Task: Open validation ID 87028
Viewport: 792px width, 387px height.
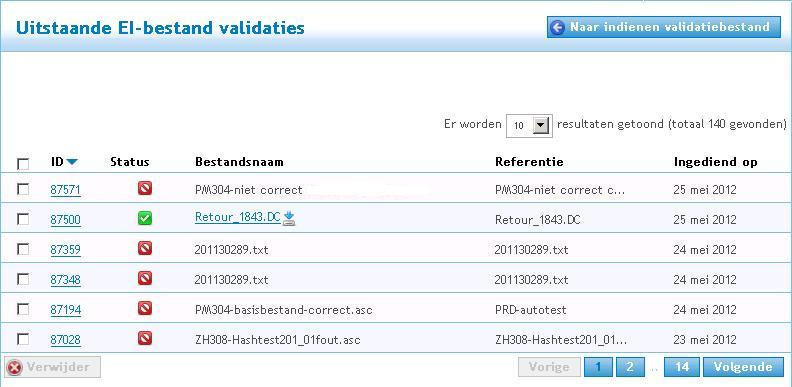Action: tap(66, 340)
